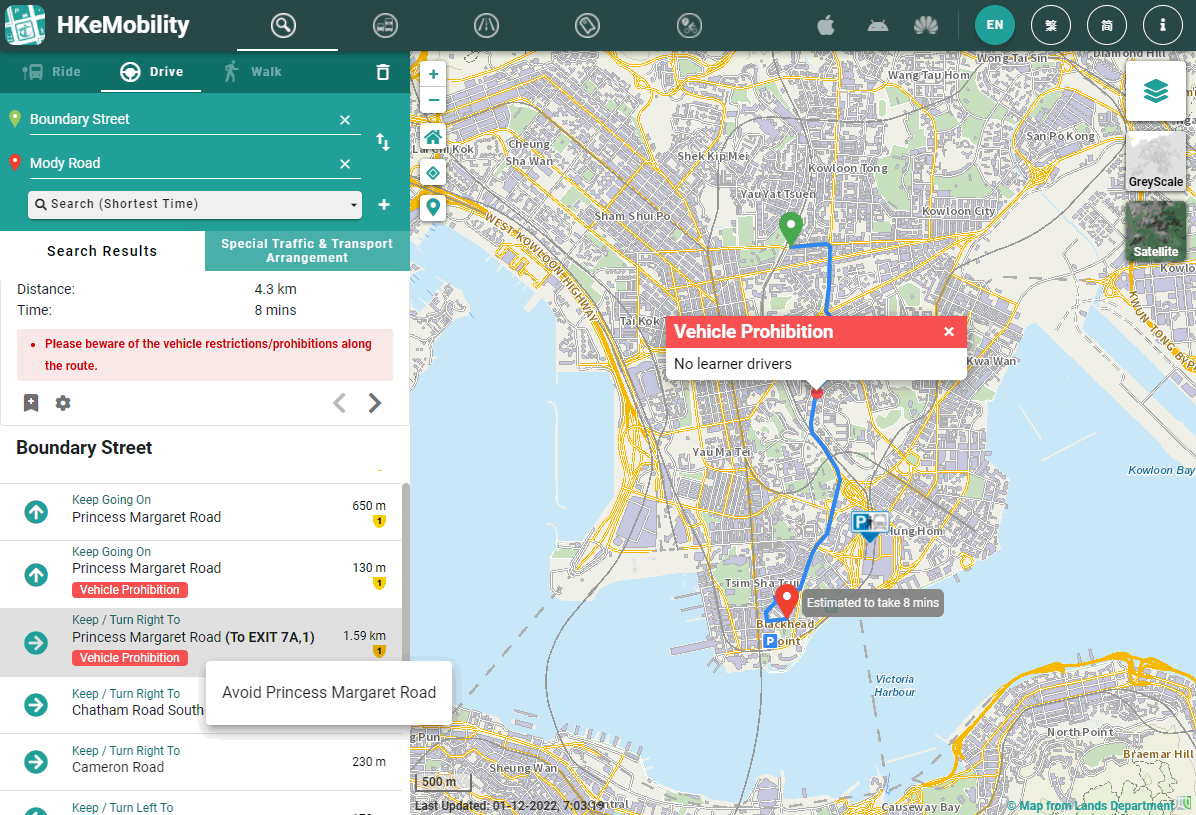The width and height of the screenshot is (1196, 815).
Task: Click the directions list scrollbar
Action: pos(406,572)
